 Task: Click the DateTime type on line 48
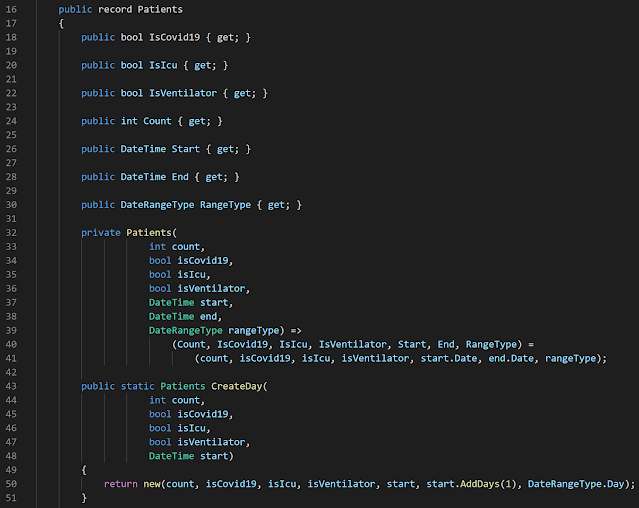pyautogui.click(x=172, y=456)
